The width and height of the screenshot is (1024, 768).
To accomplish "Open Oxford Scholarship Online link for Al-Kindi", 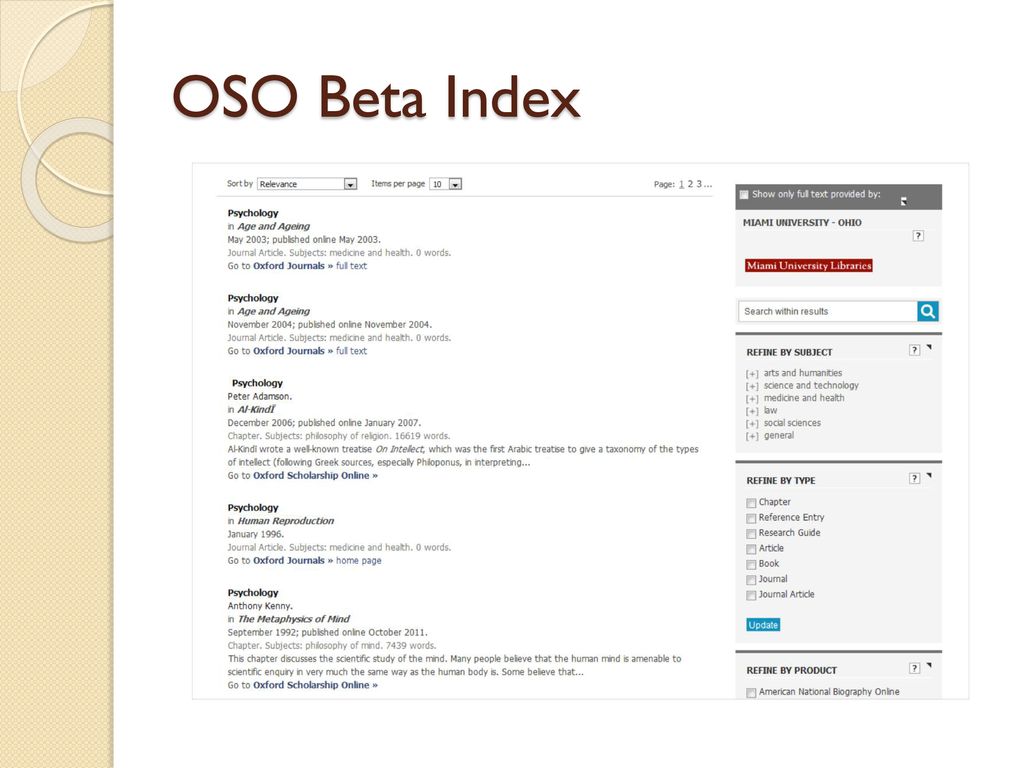I will tap(315, 475).
